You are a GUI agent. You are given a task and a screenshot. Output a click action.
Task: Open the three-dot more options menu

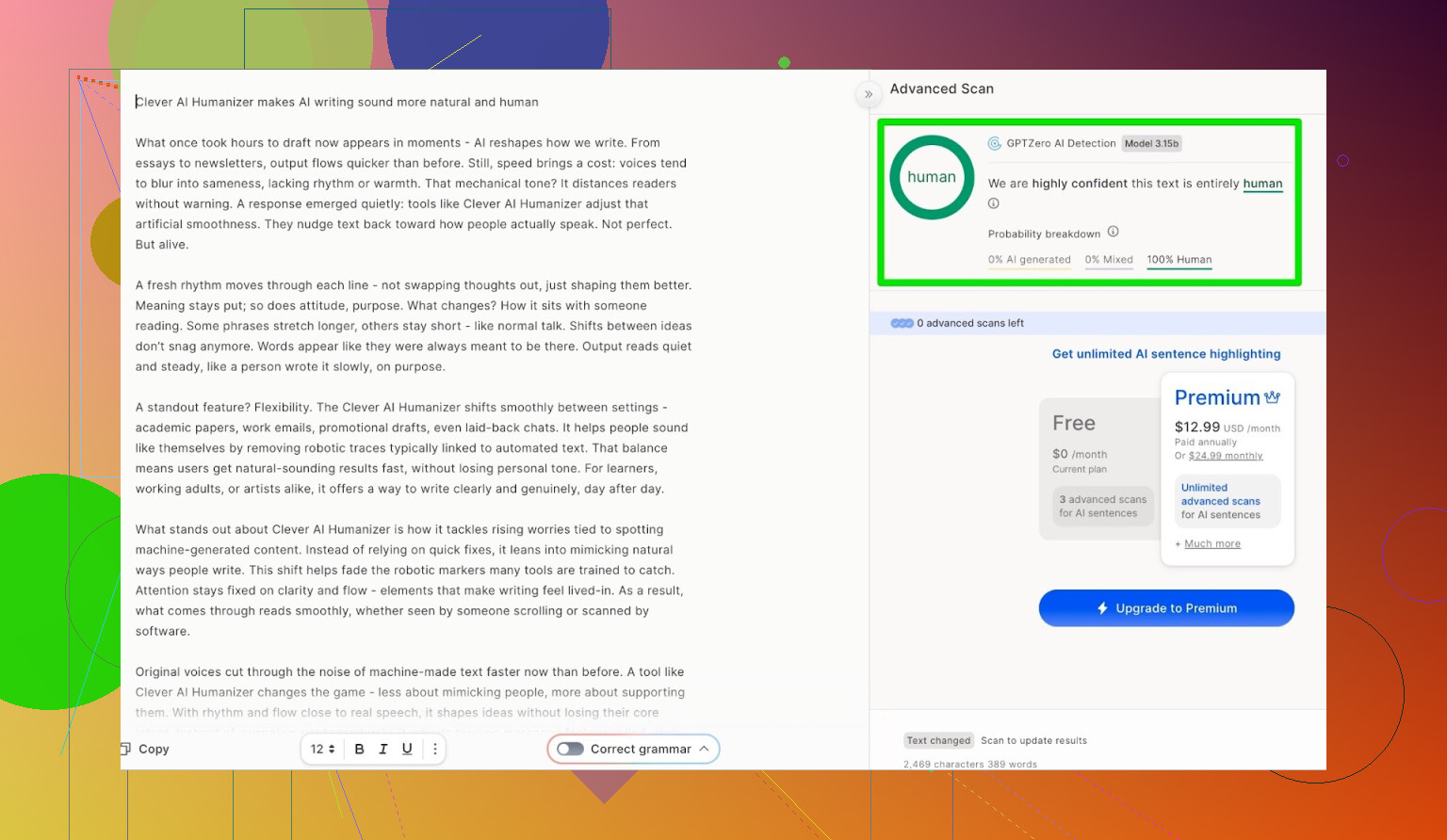pos(434,749)
